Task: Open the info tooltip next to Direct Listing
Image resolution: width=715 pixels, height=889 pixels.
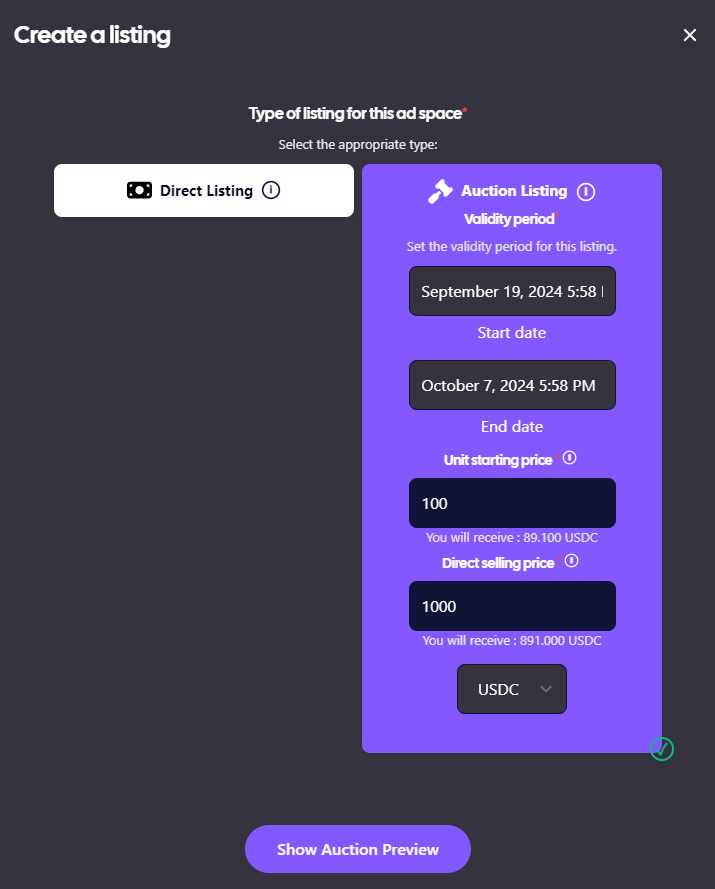Action: [x=271, y=190]
